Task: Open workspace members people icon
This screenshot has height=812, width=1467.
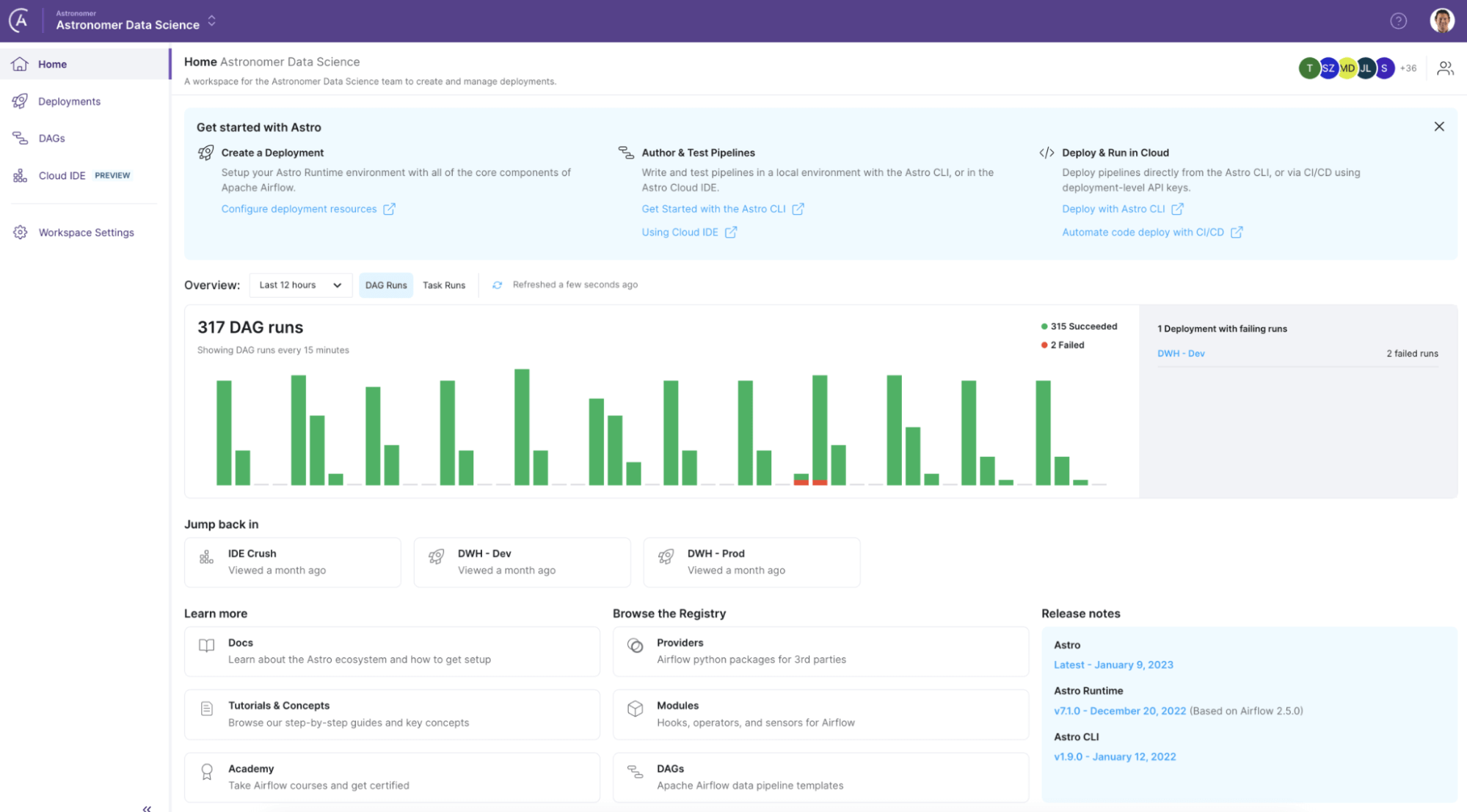Action: coord(1445,68)
